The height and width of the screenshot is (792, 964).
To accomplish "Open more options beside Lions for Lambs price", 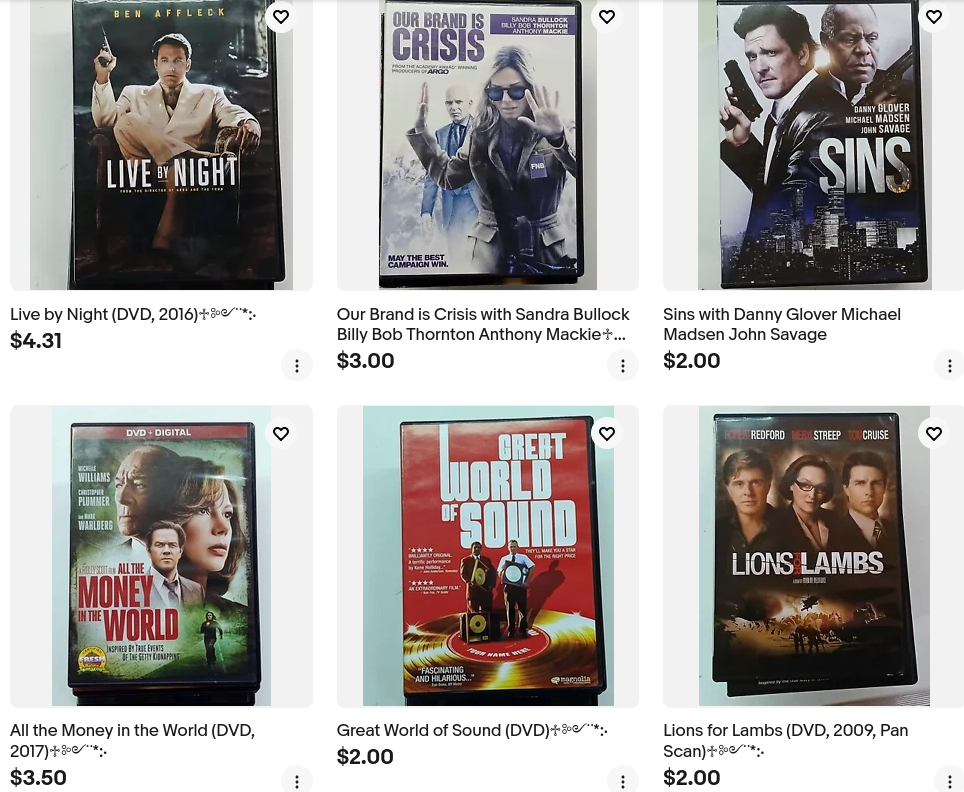I will pos(949,781).
